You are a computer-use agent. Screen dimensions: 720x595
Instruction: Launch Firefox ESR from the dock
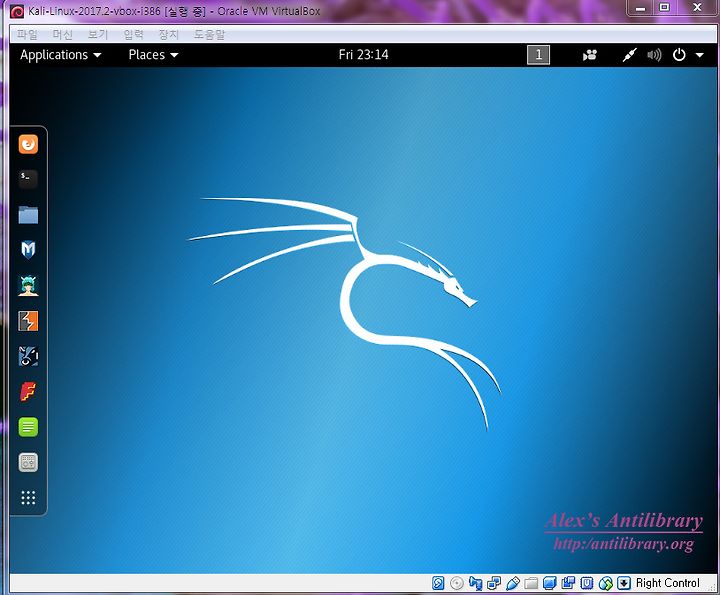tap(28, 144)
